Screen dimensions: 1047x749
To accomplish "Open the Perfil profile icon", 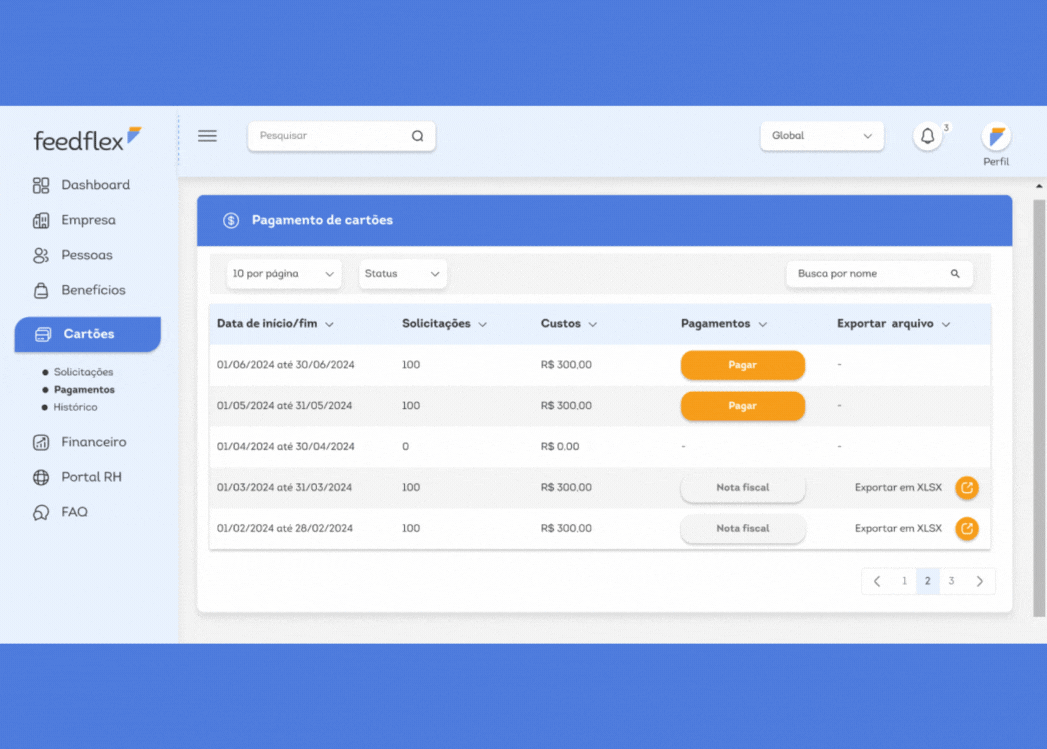I will (995, 137).
